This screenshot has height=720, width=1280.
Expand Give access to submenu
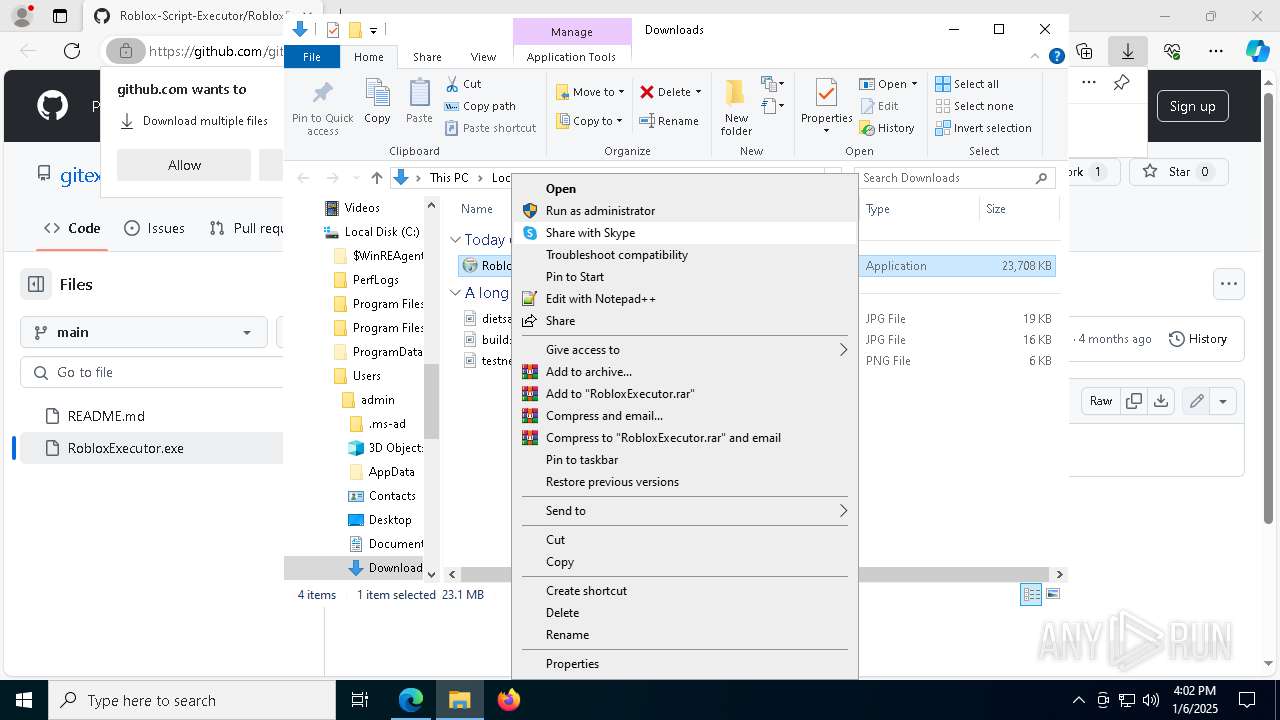tap(685, 350)
